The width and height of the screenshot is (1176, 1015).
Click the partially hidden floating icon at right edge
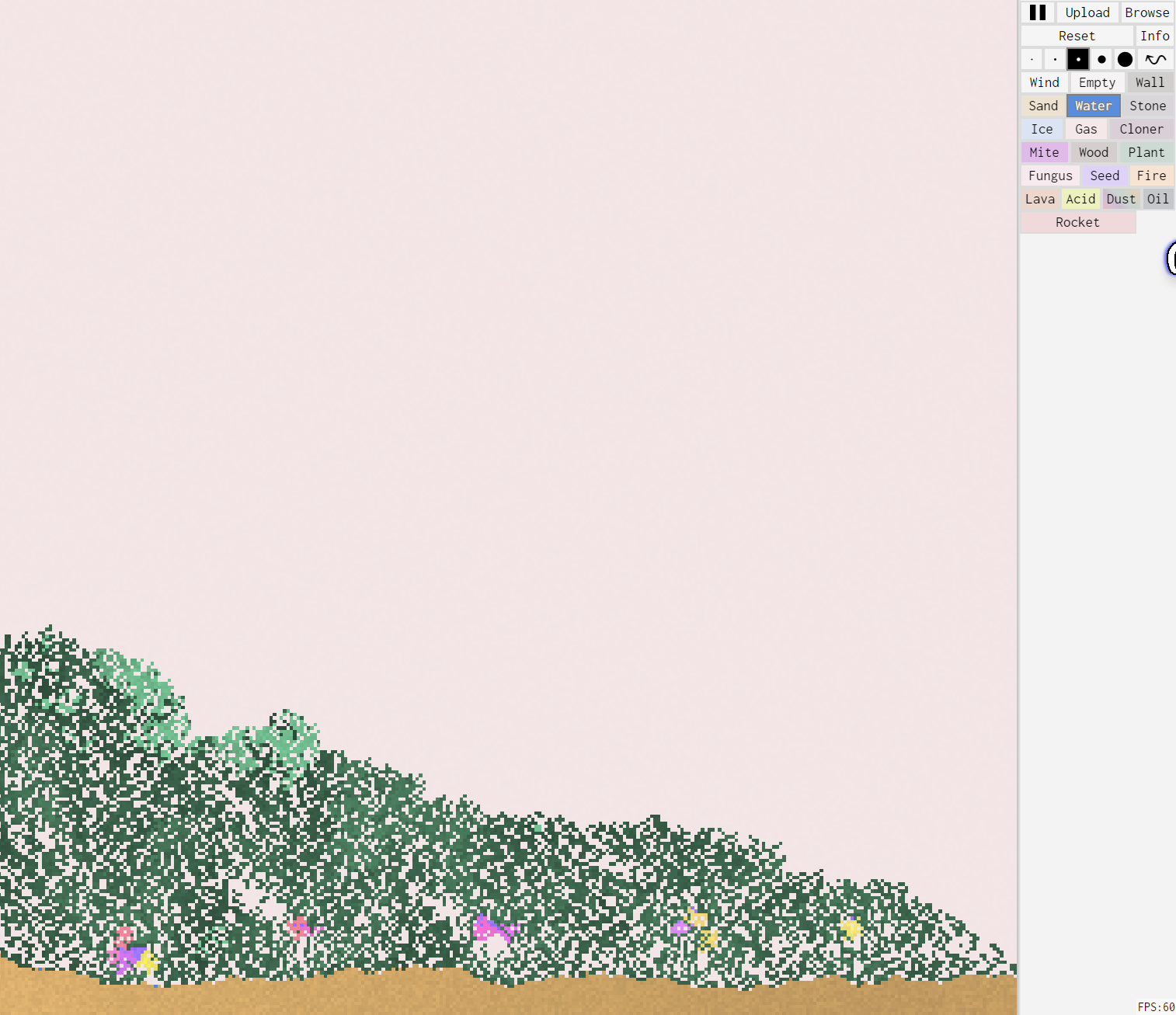pos(1171,258)
